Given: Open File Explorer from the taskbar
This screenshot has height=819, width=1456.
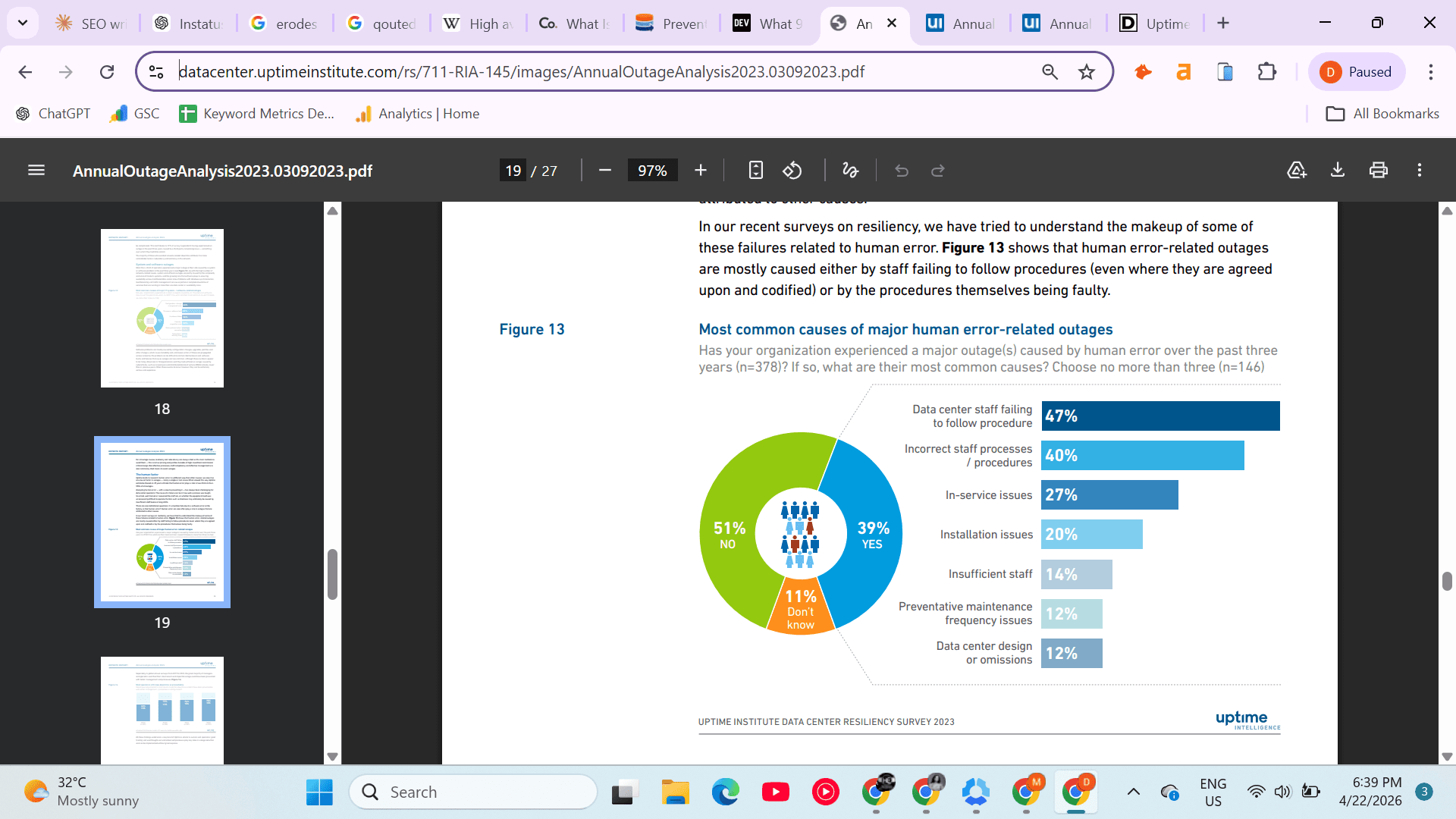Looking at the screenshot, I should click(675, 792).
